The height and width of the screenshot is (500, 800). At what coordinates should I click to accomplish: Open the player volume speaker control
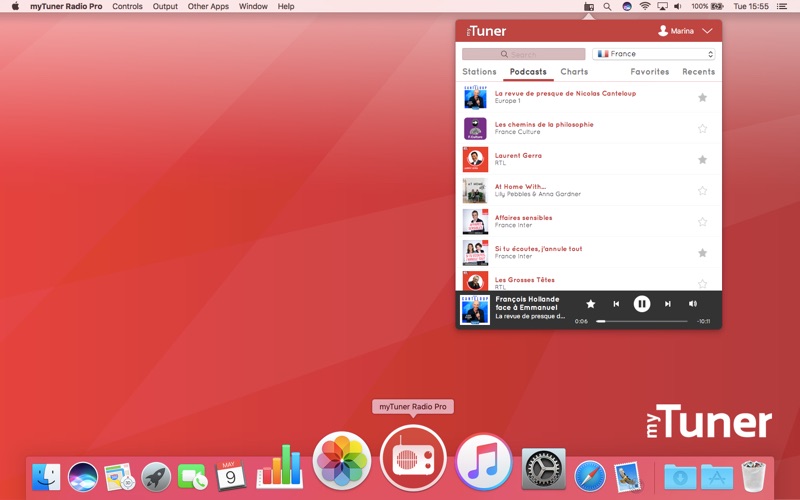(692, 304)
